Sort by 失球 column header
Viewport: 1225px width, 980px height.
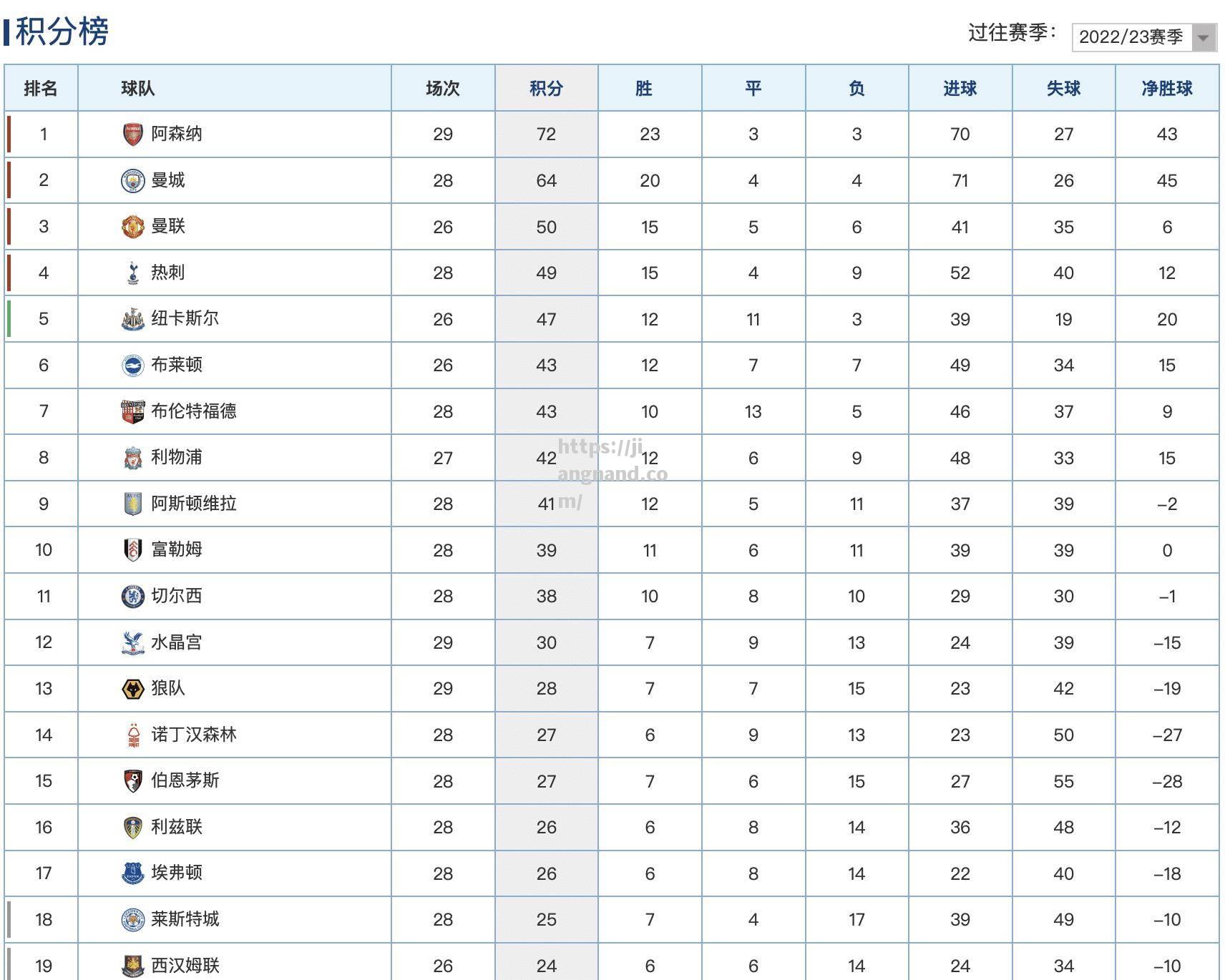(x=1064, y=89)
